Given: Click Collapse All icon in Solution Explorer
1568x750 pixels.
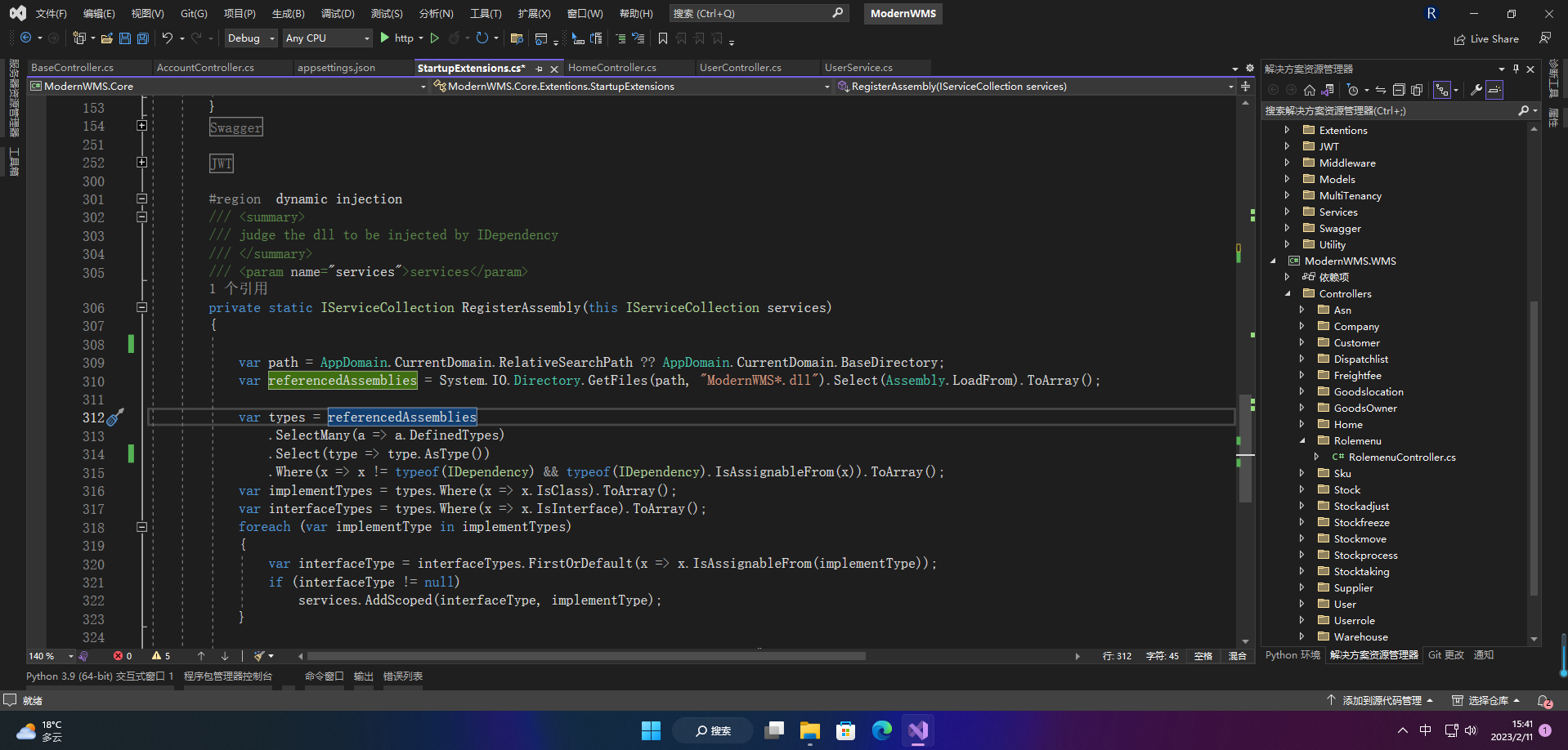Looking at the screenshot, I should pos(1399,90).
